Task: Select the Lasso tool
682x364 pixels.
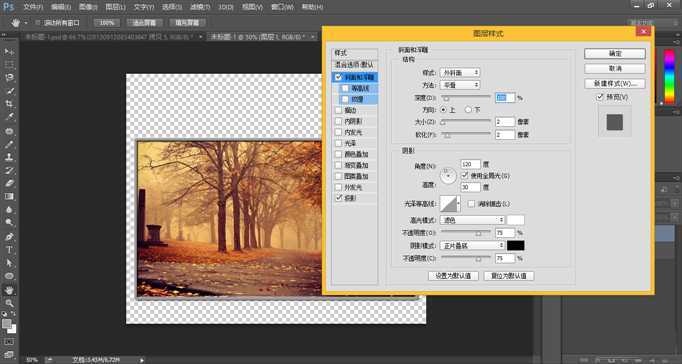Action: (9, 78)
